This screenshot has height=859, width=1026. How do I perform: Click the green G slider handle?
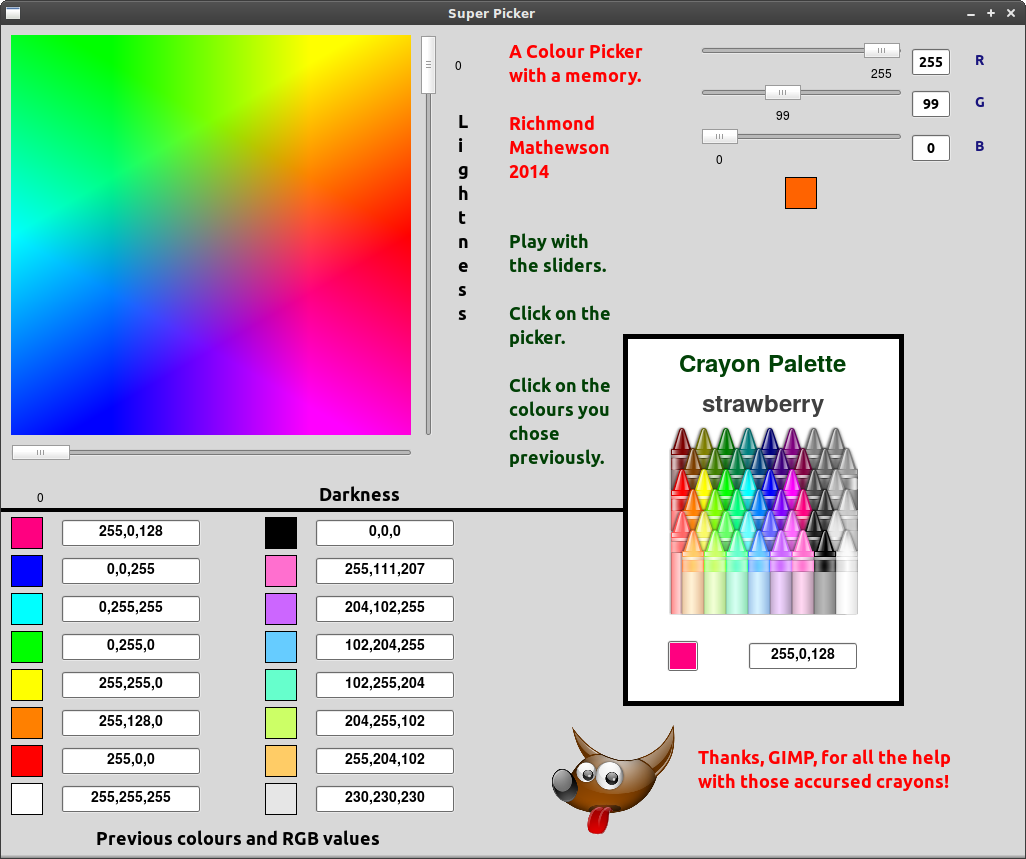point(783,93)
